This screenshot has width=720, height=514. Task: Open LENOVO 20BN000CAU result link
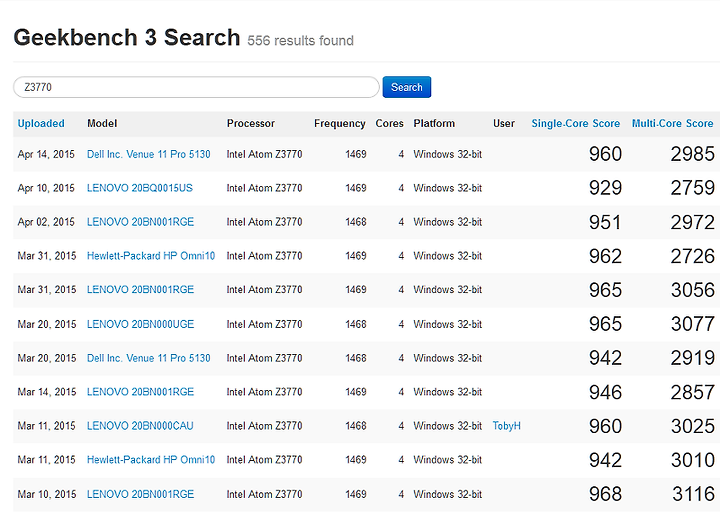pos(140,426)
